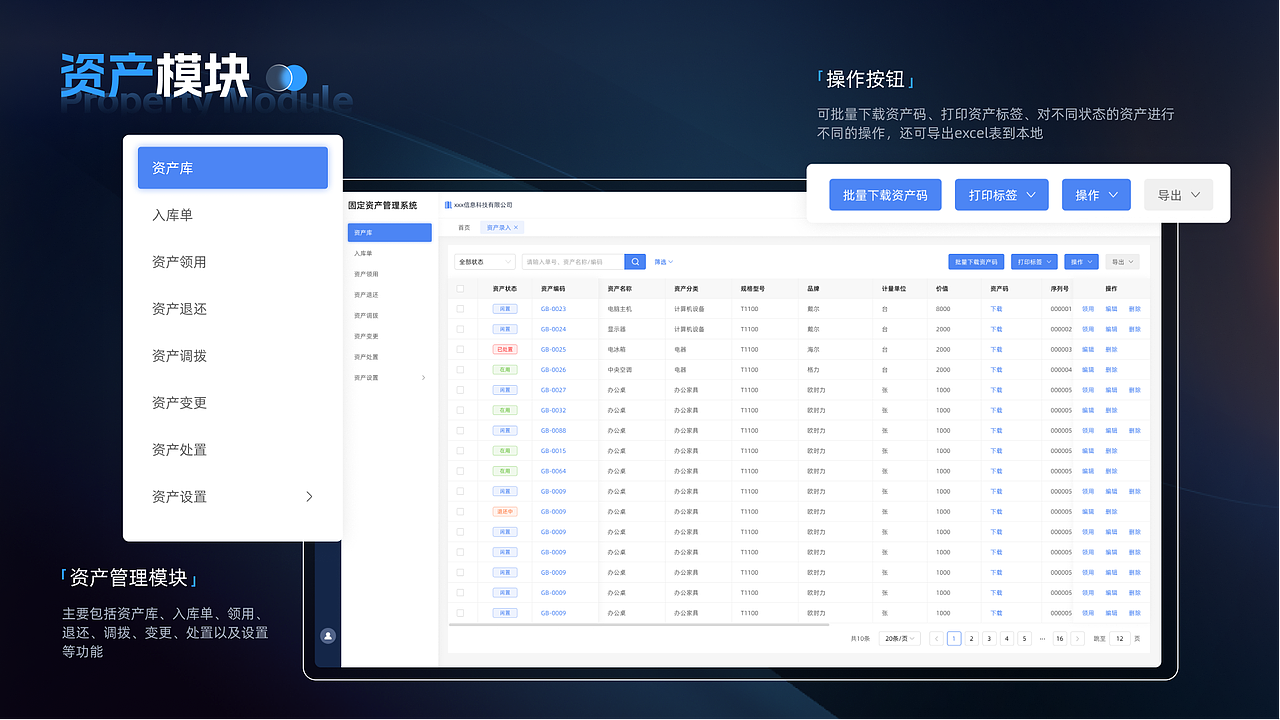
Task: Go to the previous page with the left arrow
Action: click(936, 638)
